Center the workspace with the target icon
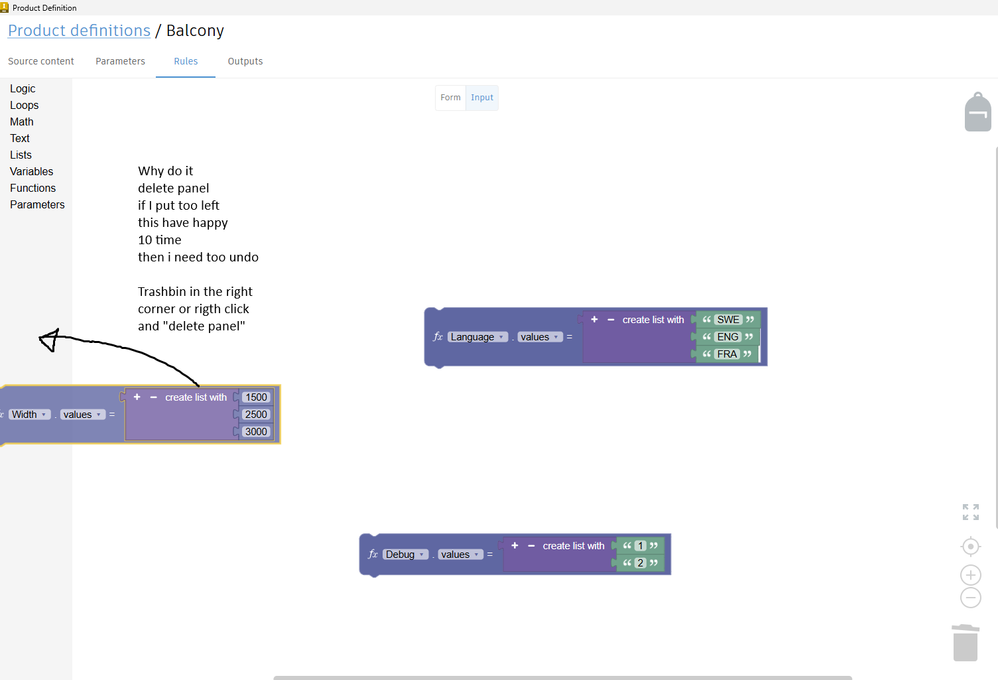The width and height of the screenshot is (998, 680). tap(971, 546)
